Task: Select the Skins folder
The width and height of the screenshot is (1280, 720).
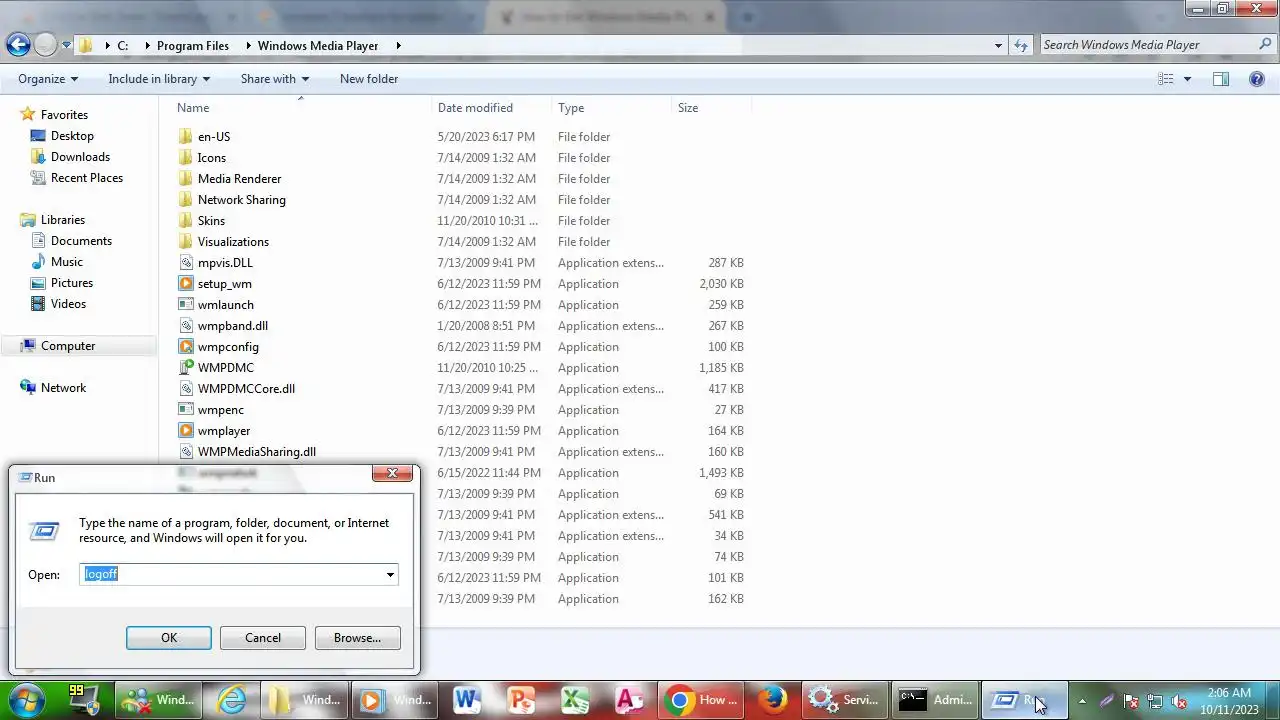Action: pyautogui.click(x=211, y=221)
